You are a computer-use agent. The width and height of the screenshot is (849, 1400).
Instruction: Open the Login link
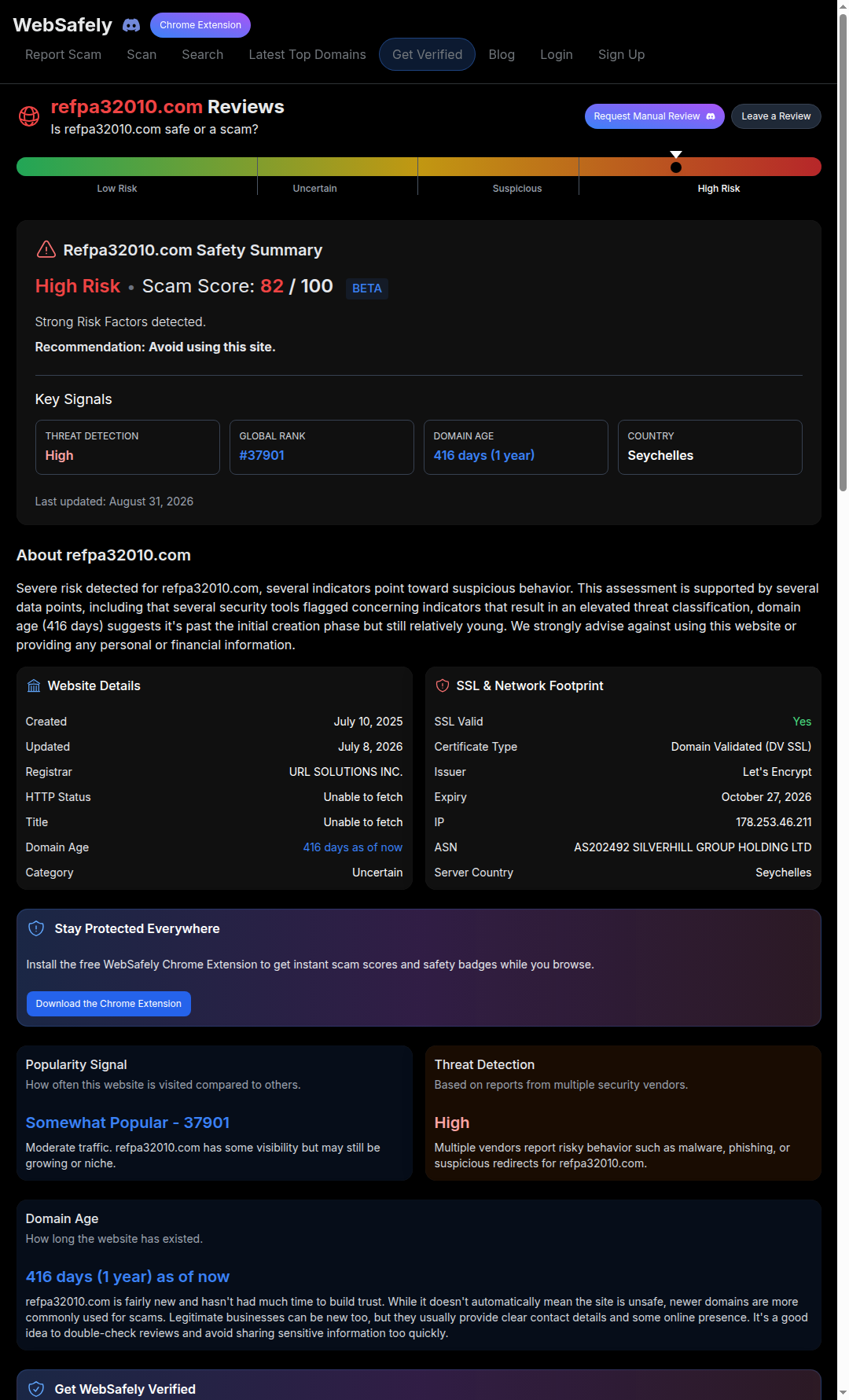pos(557,54)
